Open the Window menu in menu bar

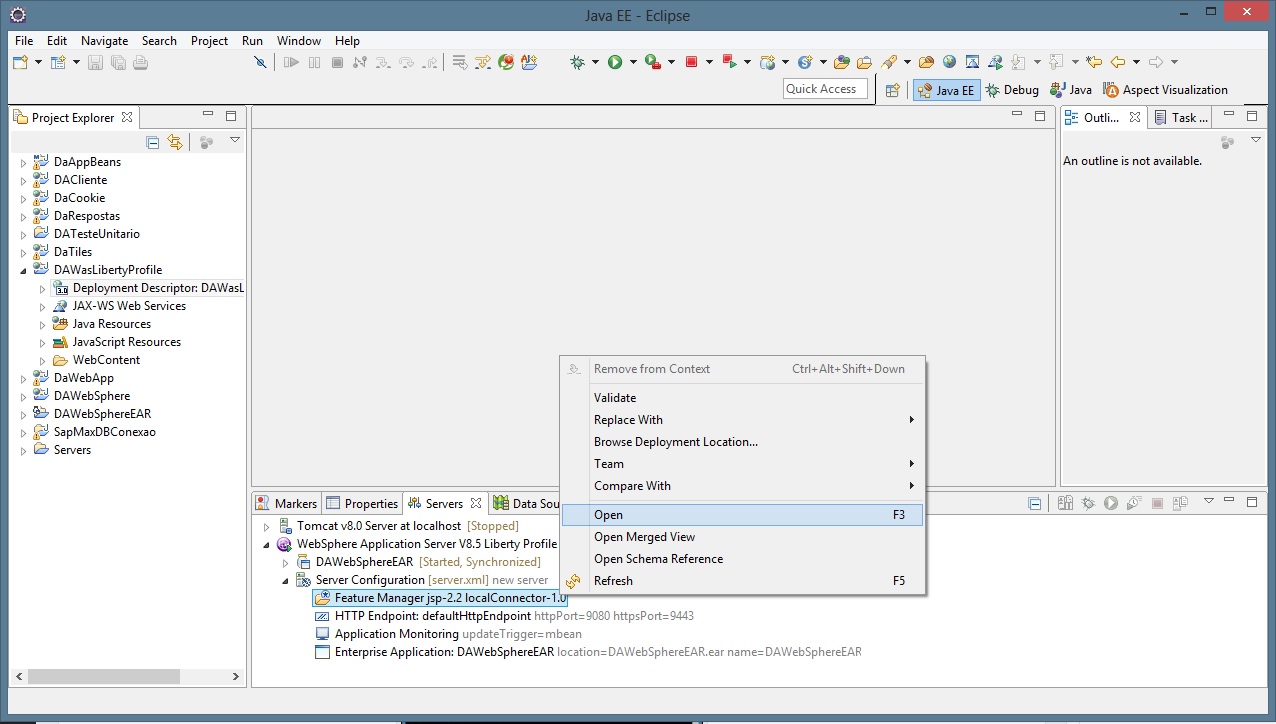tap(298, 41)
